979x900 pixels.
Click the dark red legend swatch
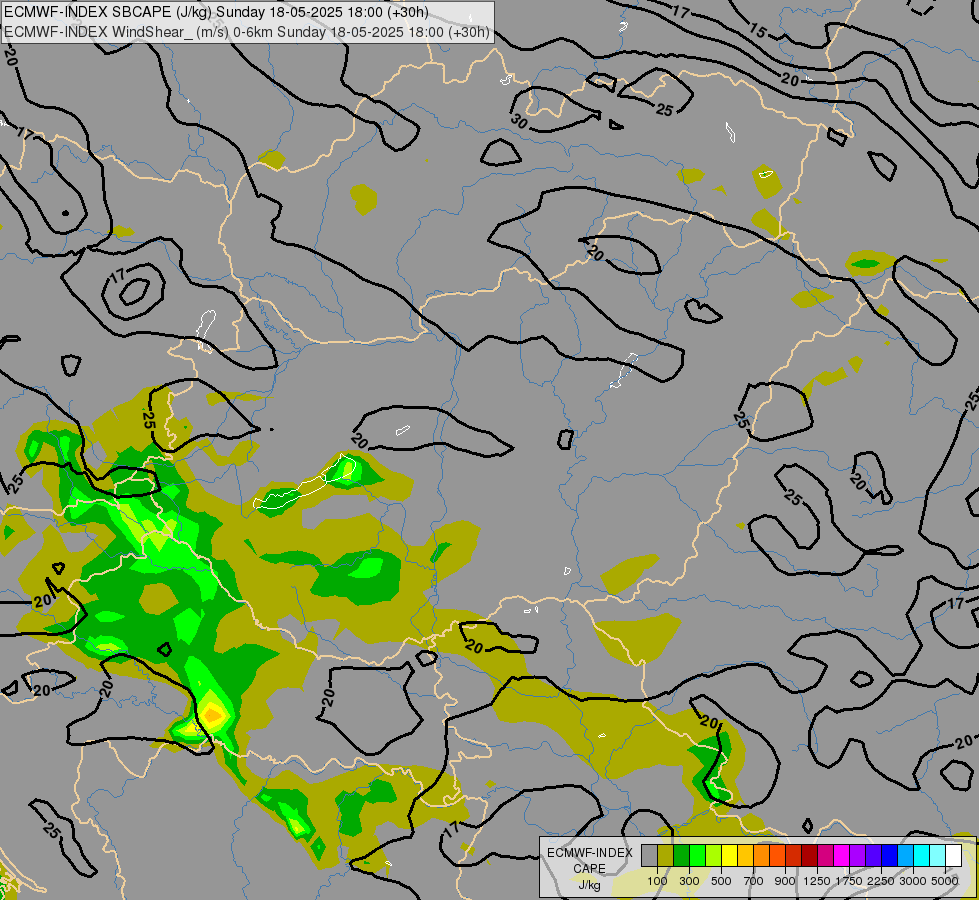coord(809,855)
